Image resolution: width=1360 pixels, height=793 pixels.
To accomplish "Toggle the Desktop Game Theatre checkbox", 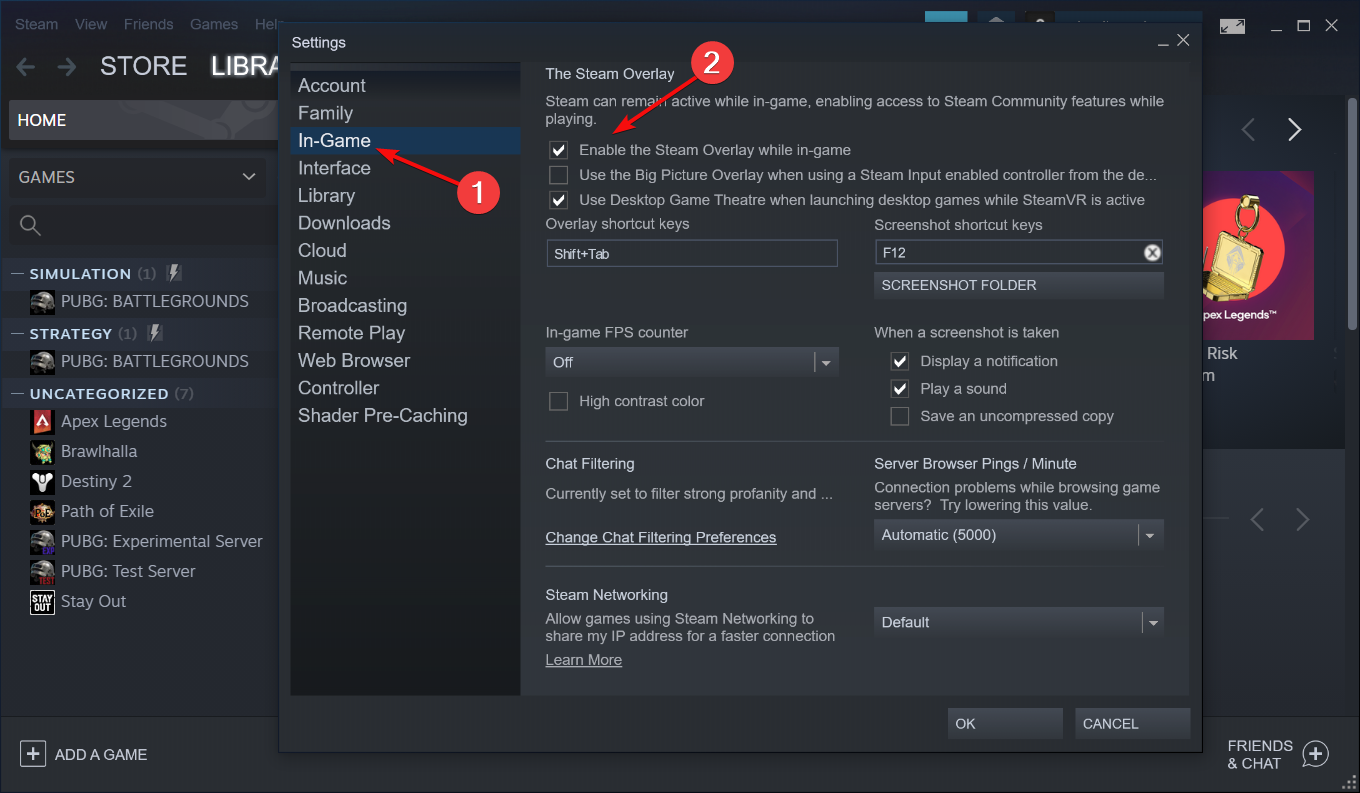I will click(558, 200).
